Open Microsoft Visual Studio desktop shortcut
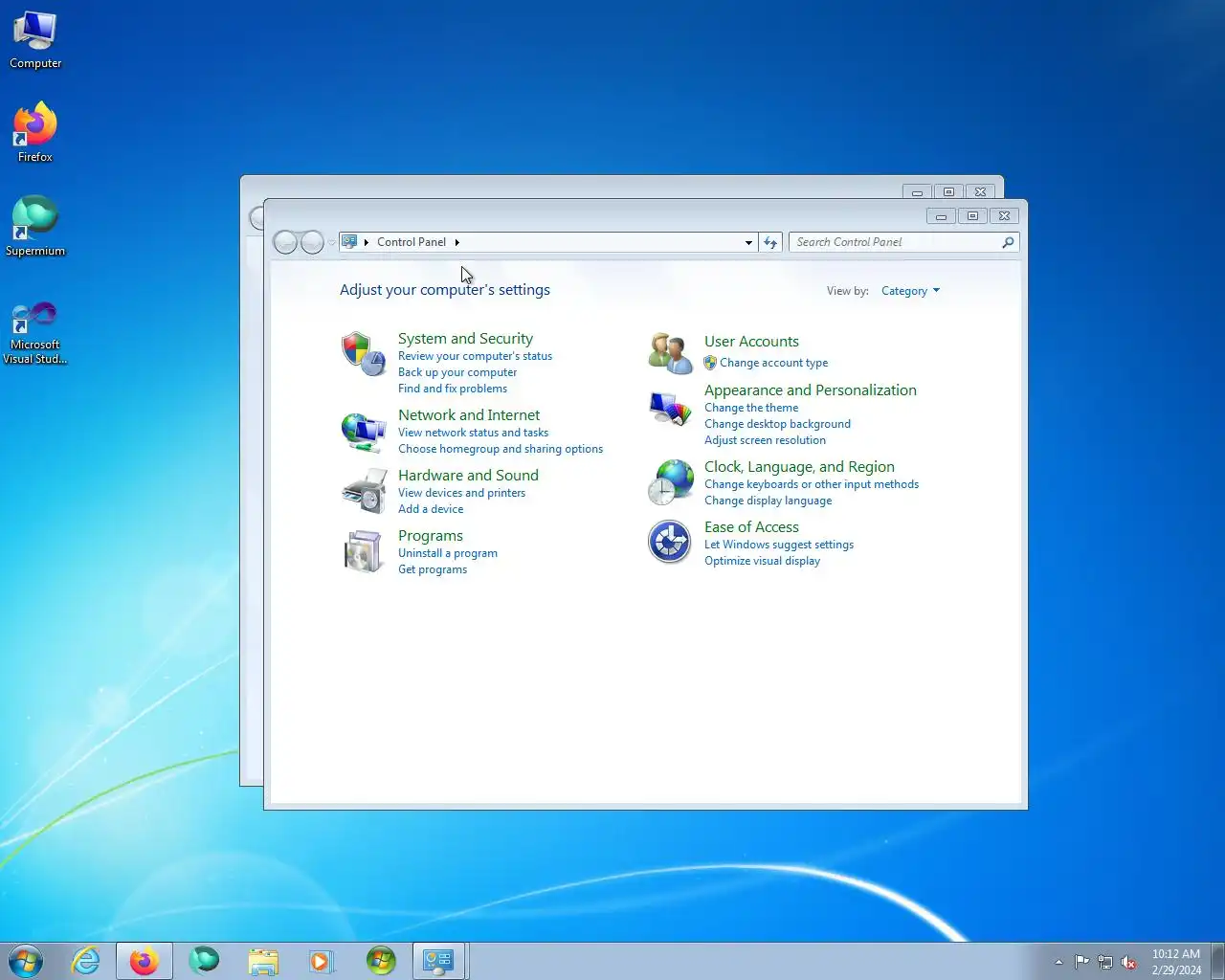This screenshot has height=980, width=1225. pos(35,333)
